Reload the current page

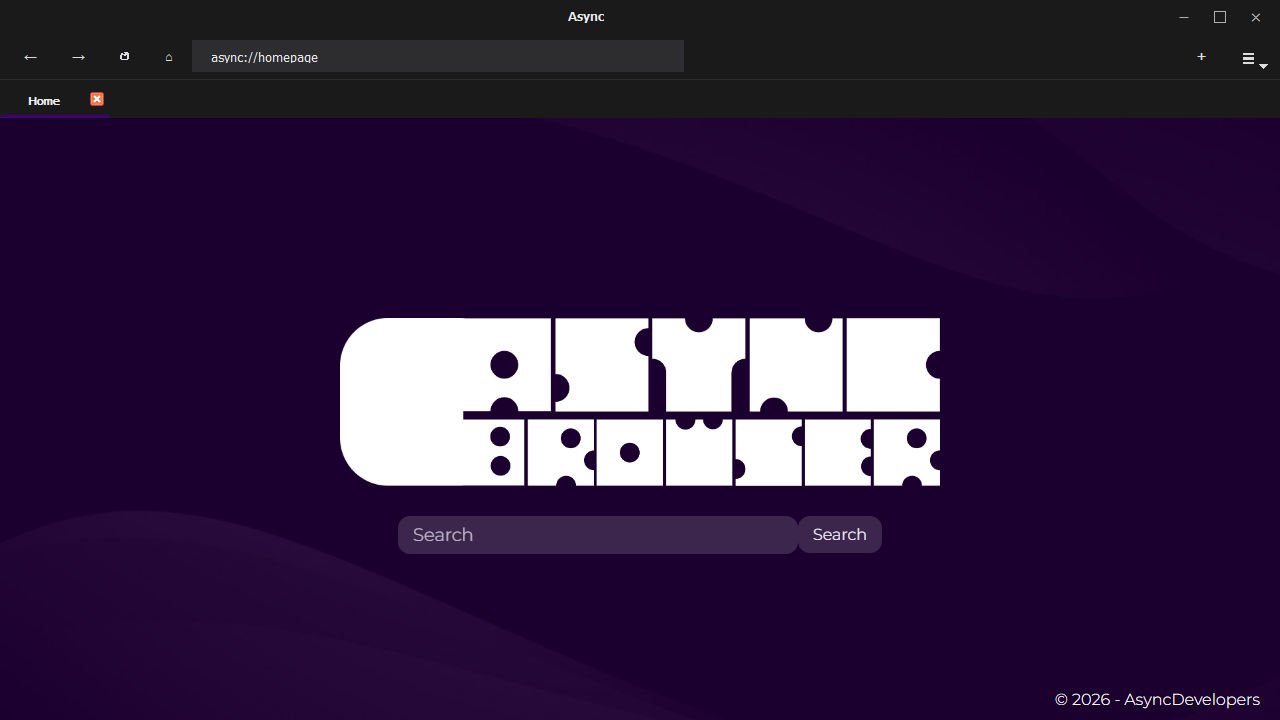pyautogui.click(x=125, y=57)
